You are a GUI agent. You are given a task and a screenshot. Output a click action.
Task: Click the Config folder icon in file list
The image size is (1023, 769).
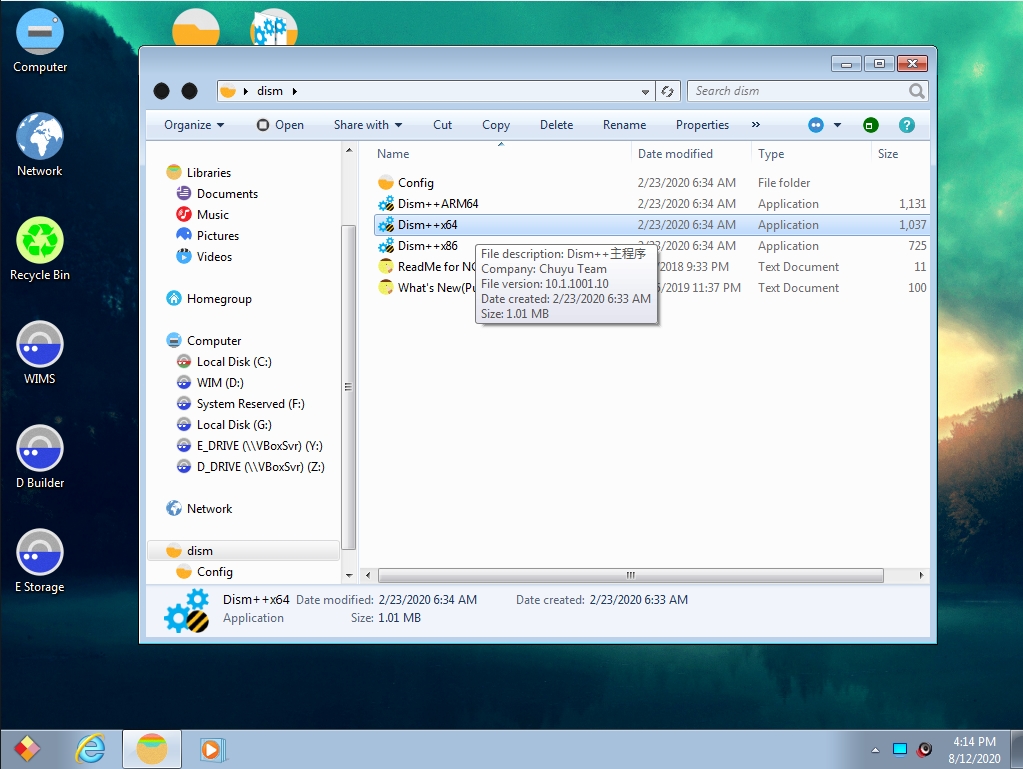[x=386, y=183]
